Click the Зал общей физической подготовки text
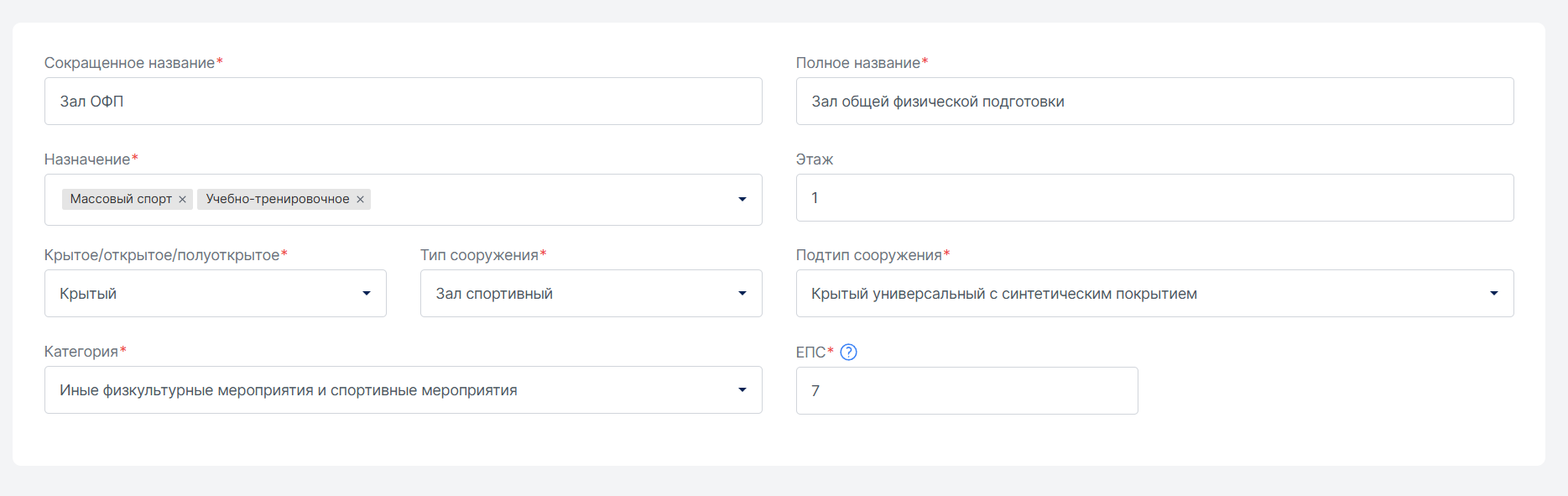This screenshot has height=496, width=1568. click(938, 102)
